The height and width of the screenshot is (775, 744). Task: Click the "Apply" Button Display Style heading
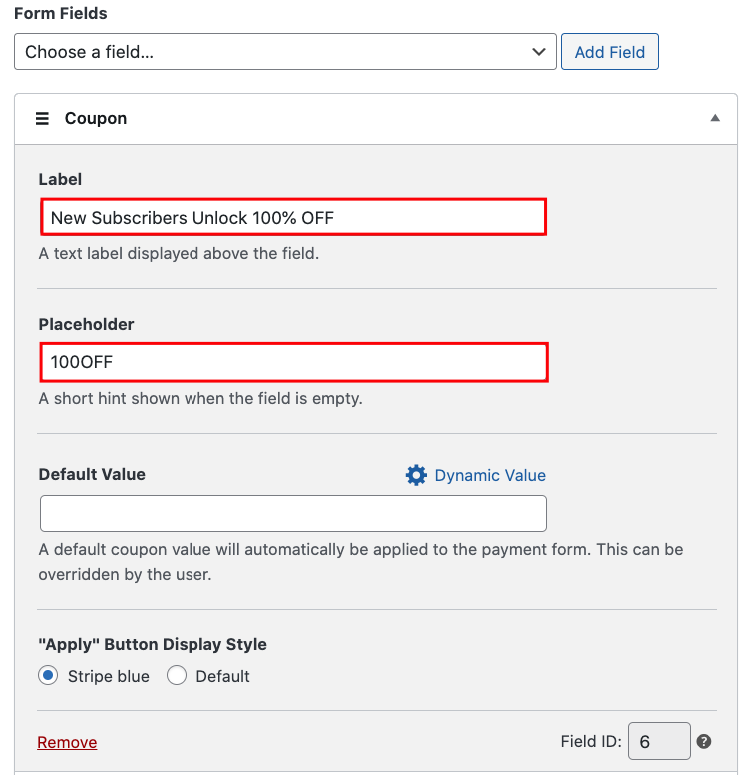152,644
